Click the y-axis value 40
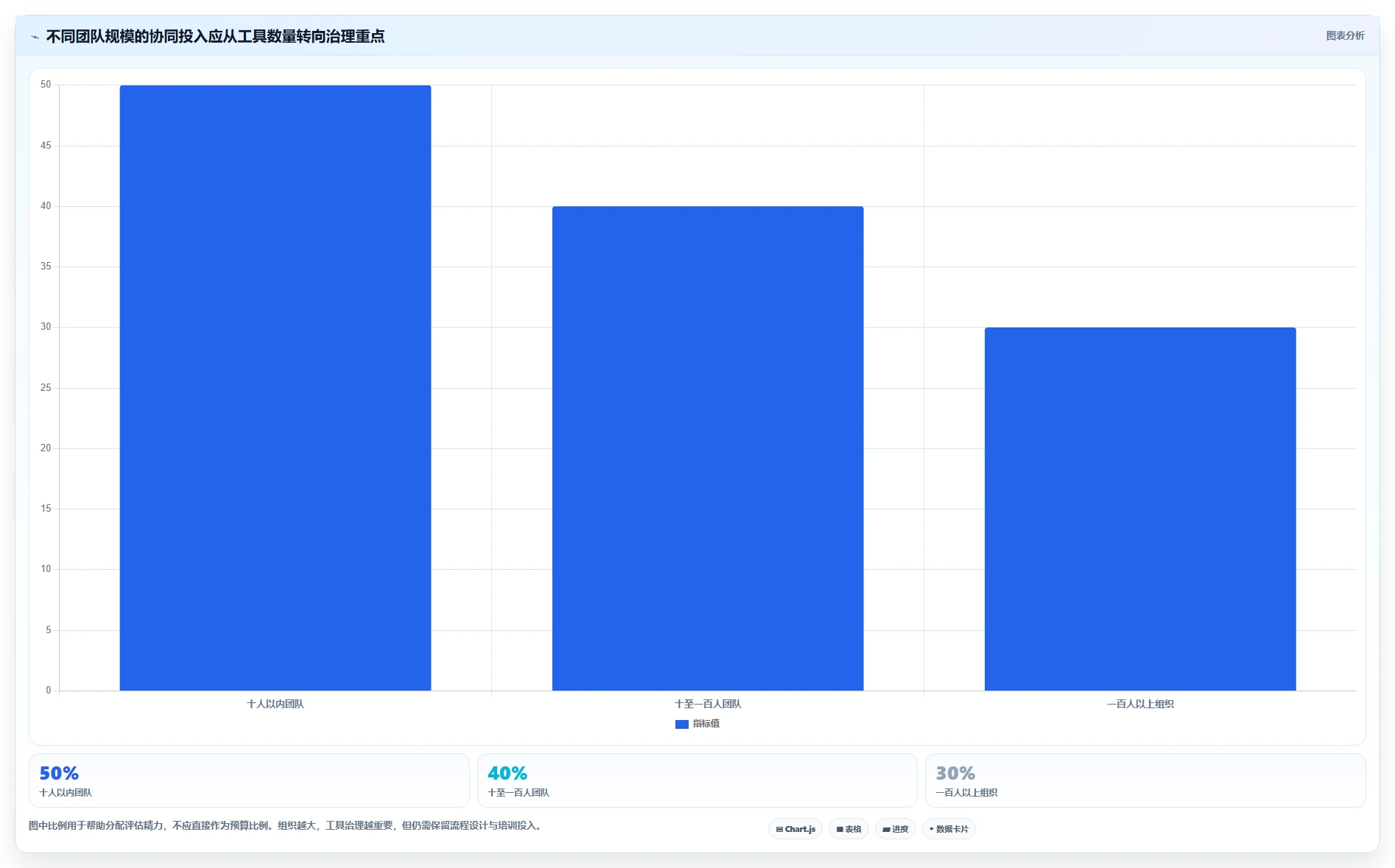This screenshot has height=868, width=1395. point(46,206)
